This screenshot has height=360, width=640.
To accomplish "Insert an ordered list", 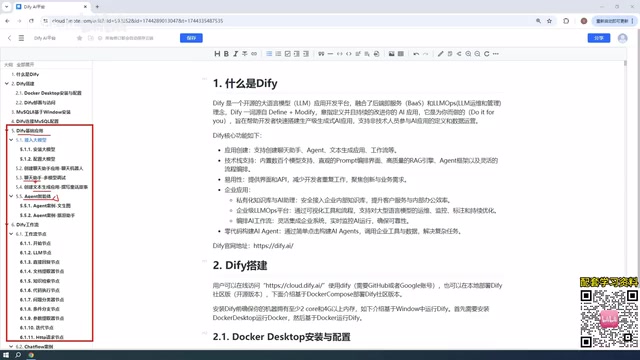I will (278, 54).
